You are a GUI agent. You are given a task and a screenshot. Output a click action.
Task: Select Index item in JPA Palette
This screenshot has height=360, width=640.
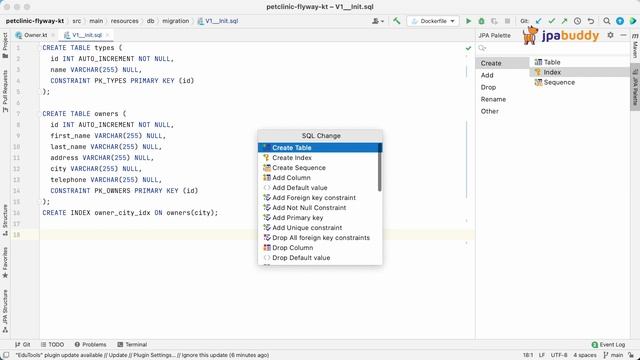click(580, 72)
